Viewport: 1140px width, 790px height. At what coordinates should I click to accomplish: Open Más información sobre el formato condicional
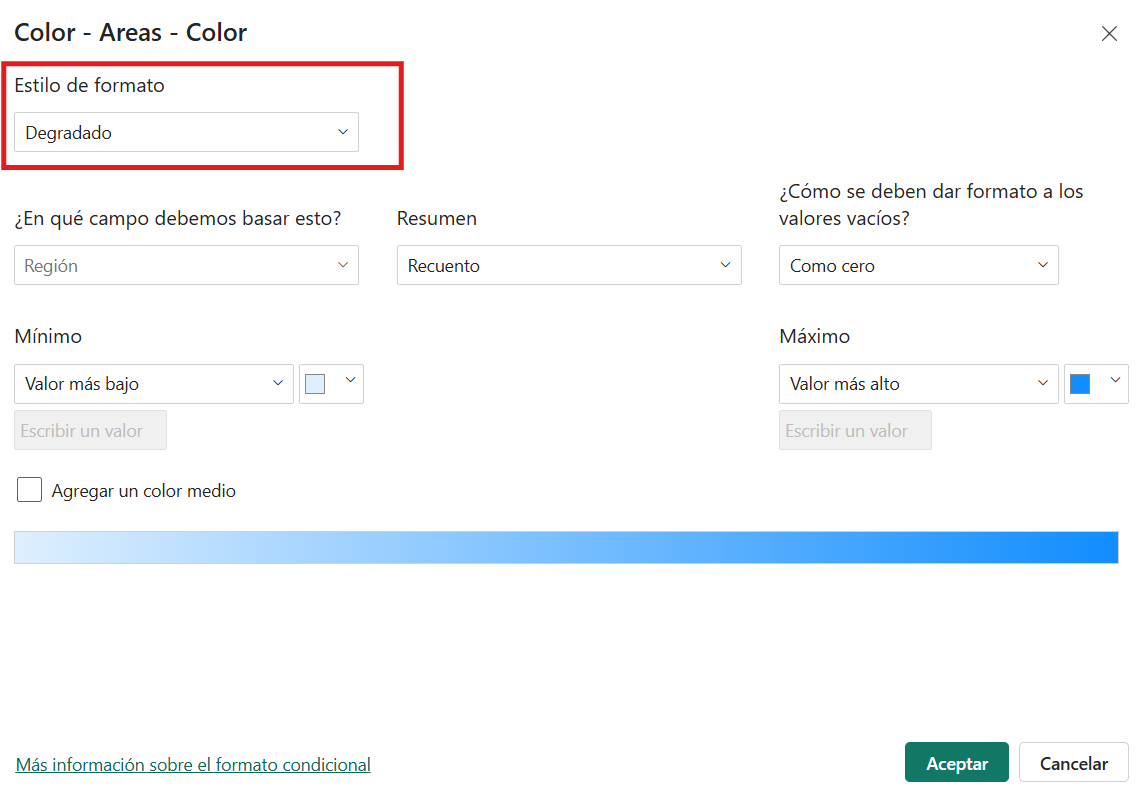point(193,764)
